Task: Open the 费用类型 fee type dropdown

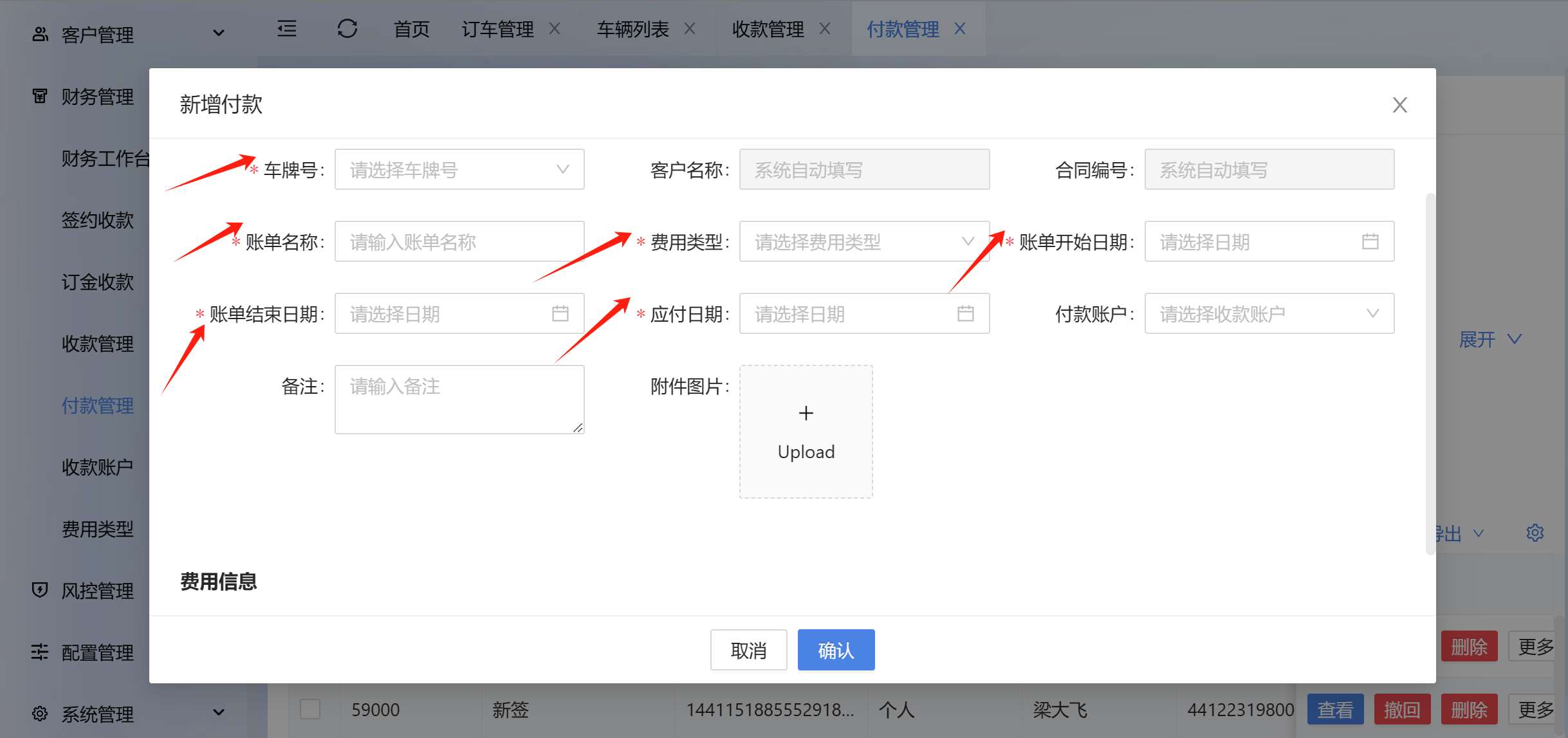Action: click(863, 242)
